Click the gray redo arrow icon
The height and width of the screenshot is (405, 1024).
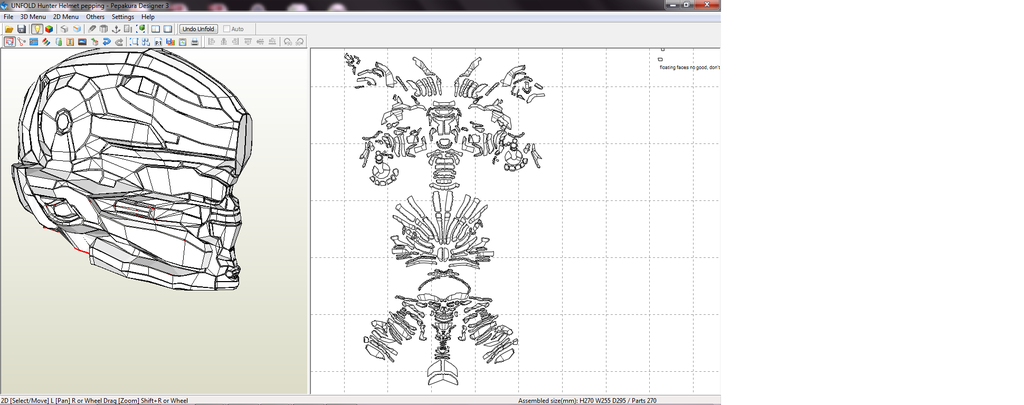119,42
